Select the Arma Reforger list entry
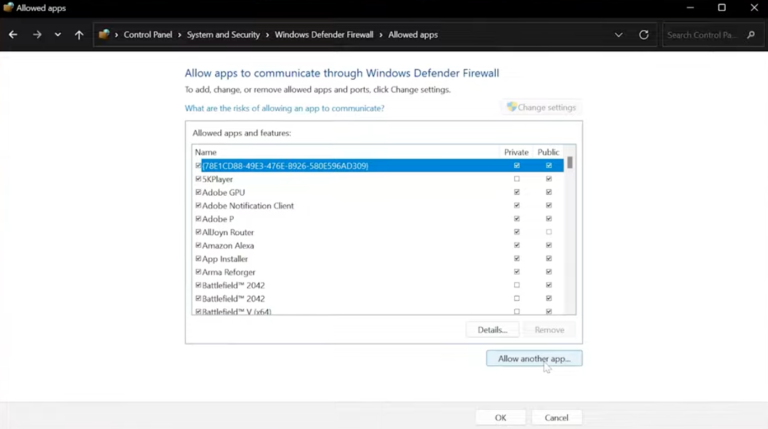Image resolution: width=768 pixels, height=429 pixels. tap(229, 272)
